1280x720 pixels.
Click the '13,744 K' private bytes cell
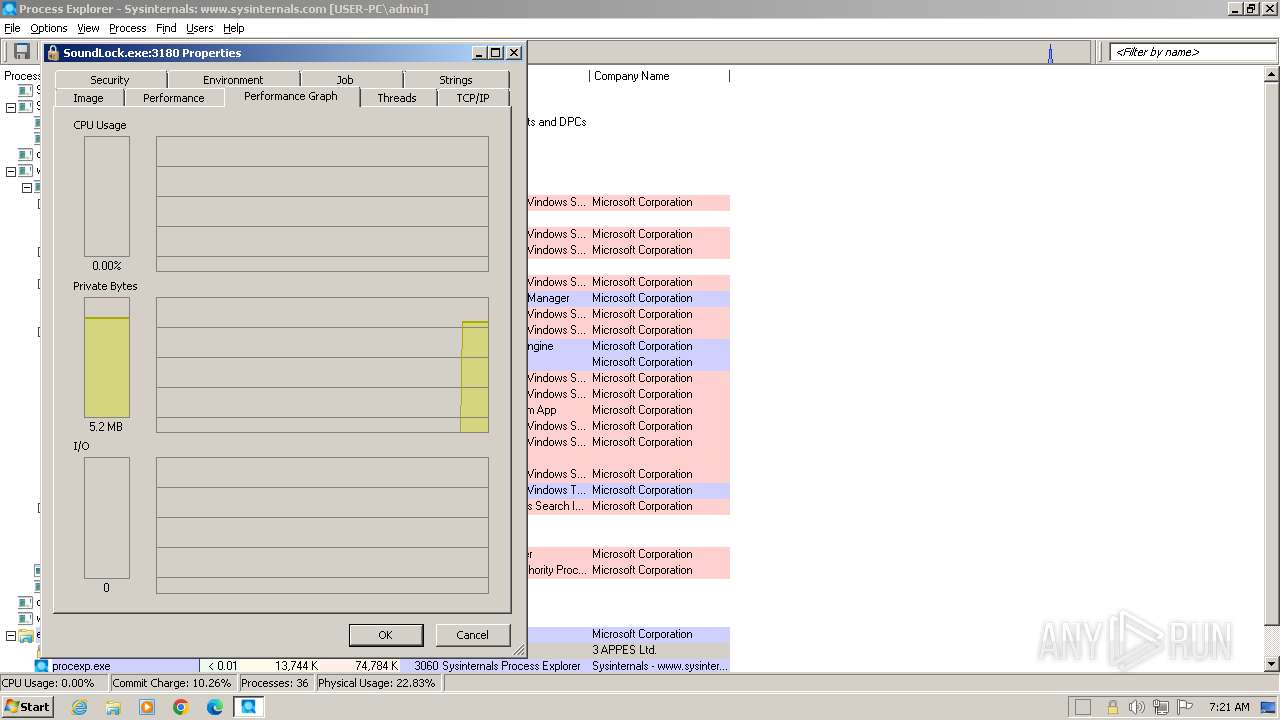(296, 666)
